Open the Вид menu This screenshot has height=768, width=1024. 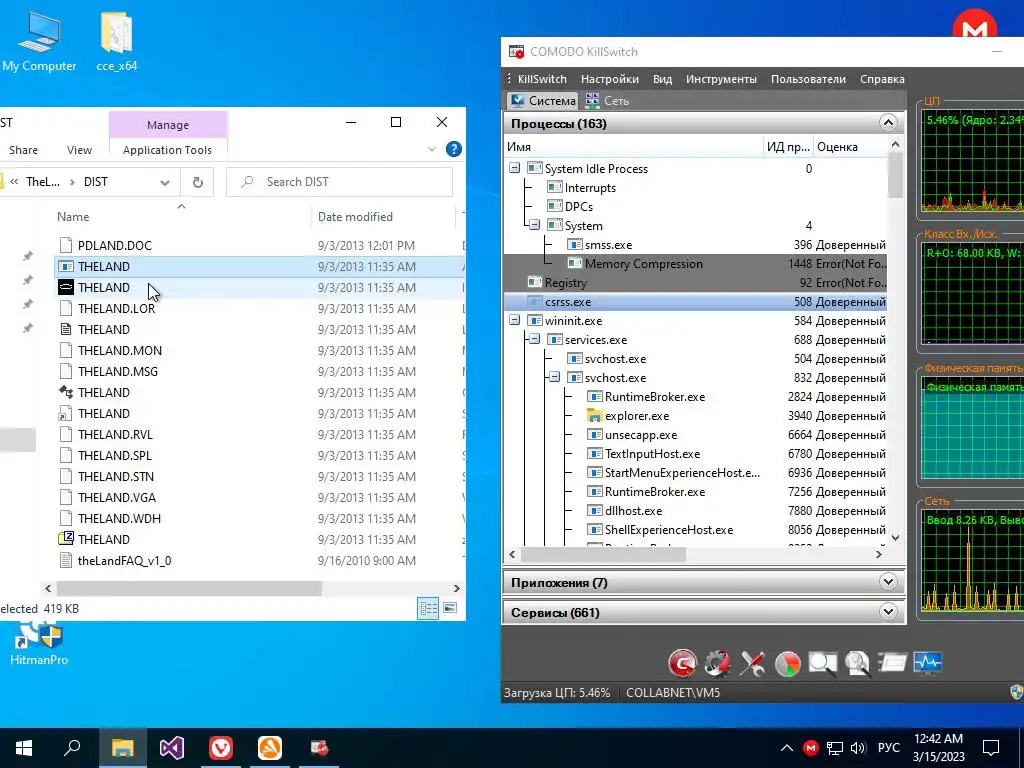pyautogui.click(x=662, y=79)
